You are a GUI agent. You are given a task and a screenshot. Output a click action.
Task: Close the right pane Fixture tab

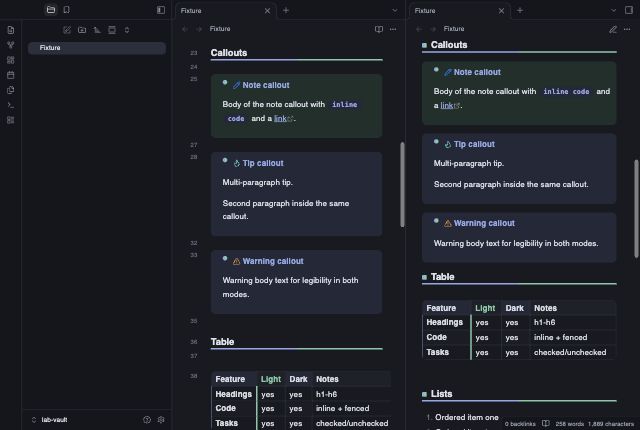(x=501, y=11)
